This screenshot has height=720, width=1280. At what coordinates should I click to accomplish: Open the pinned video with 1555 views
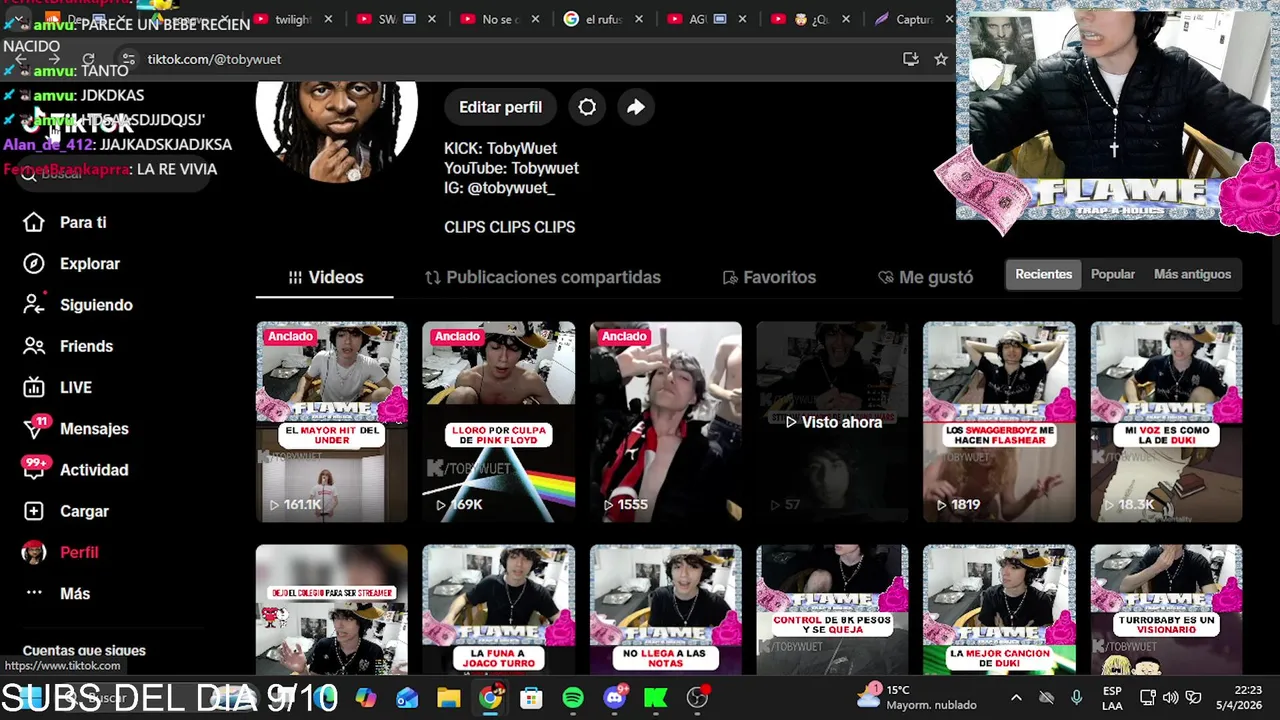tap(665, 422)
